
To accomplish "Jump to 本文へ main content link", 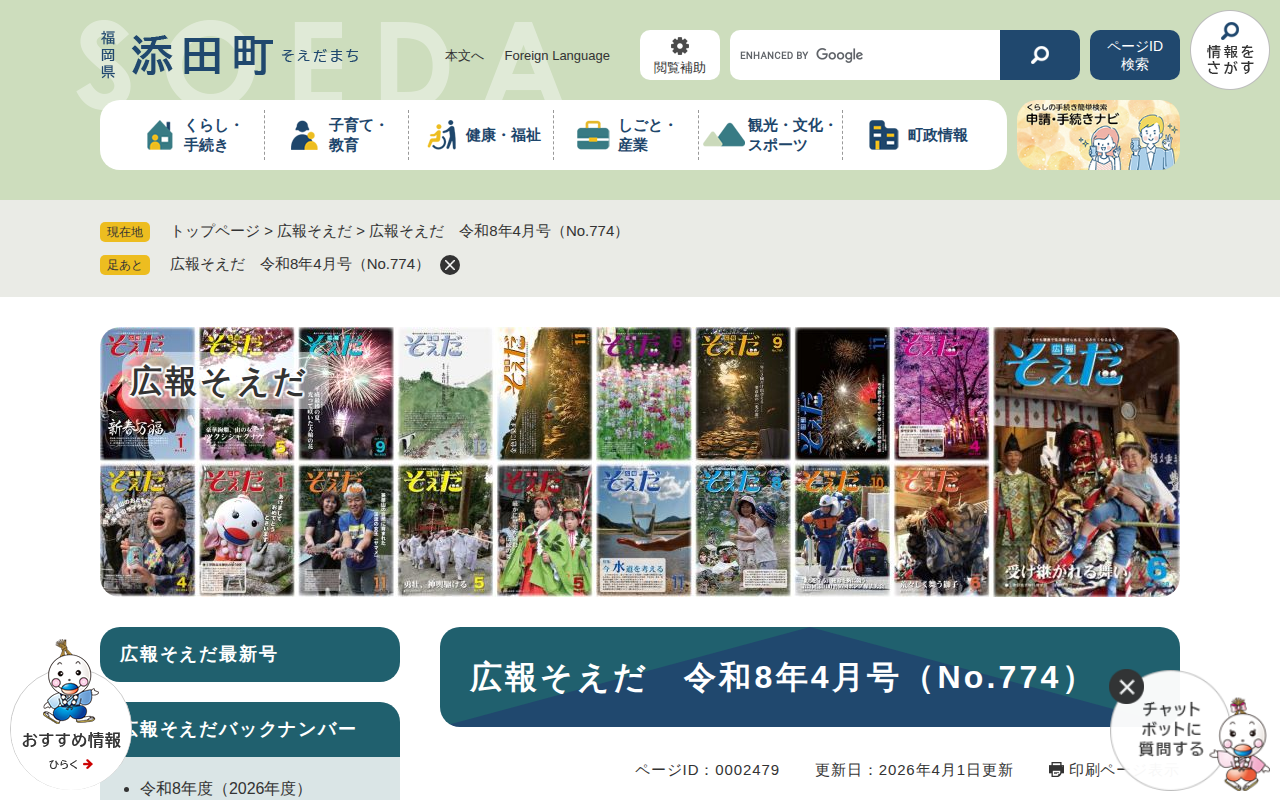I will point(464,56).
